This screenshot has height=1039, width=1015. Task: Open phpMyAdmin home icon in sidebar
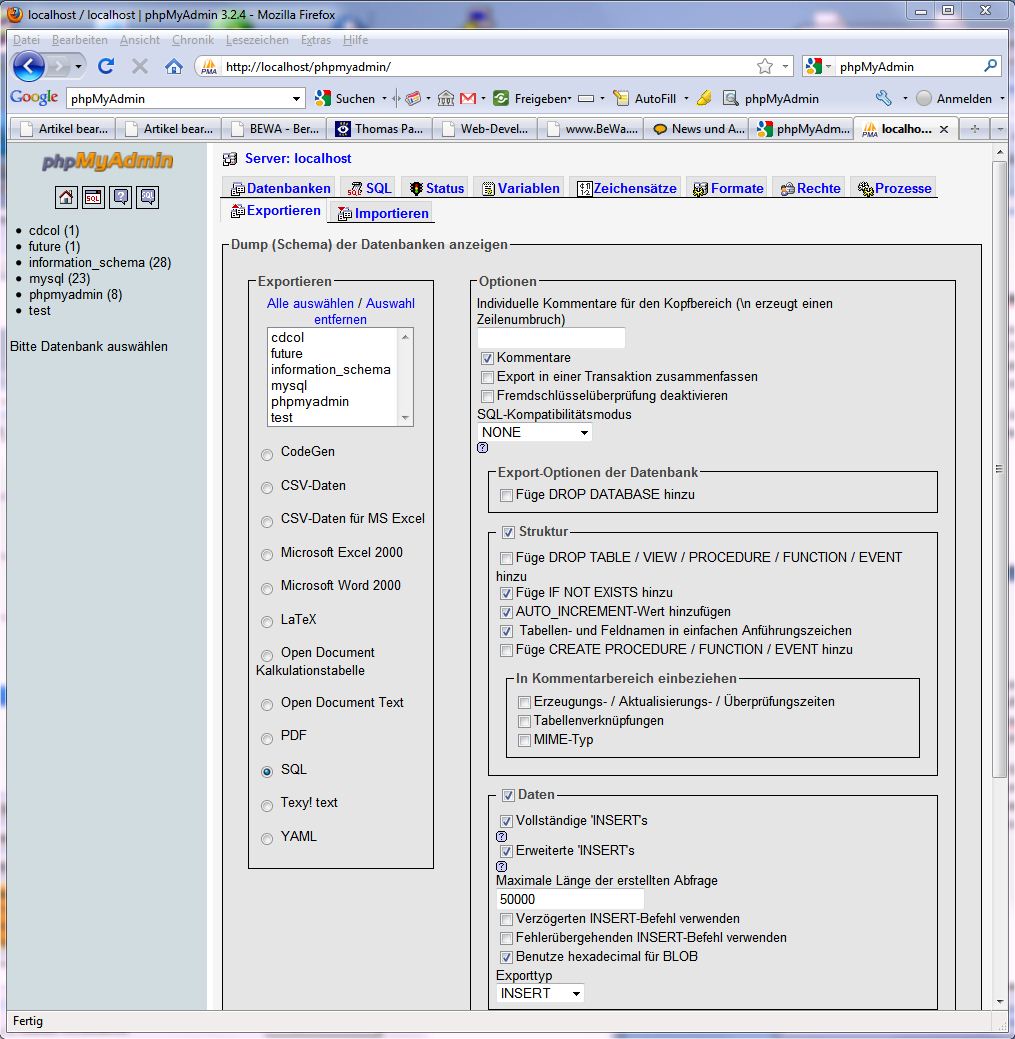[66, 197]
